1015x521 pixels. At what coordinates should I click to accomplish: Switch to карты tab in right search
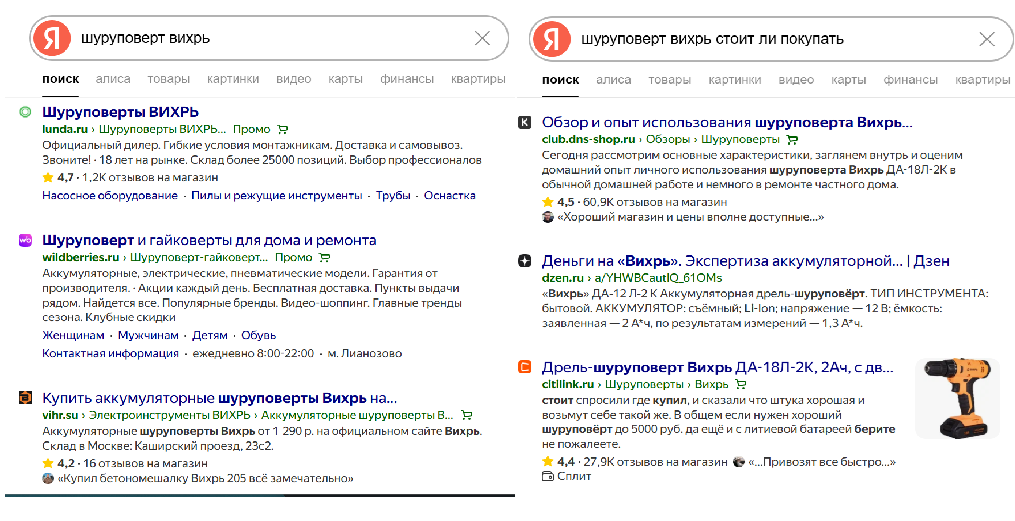pos(849,80)
